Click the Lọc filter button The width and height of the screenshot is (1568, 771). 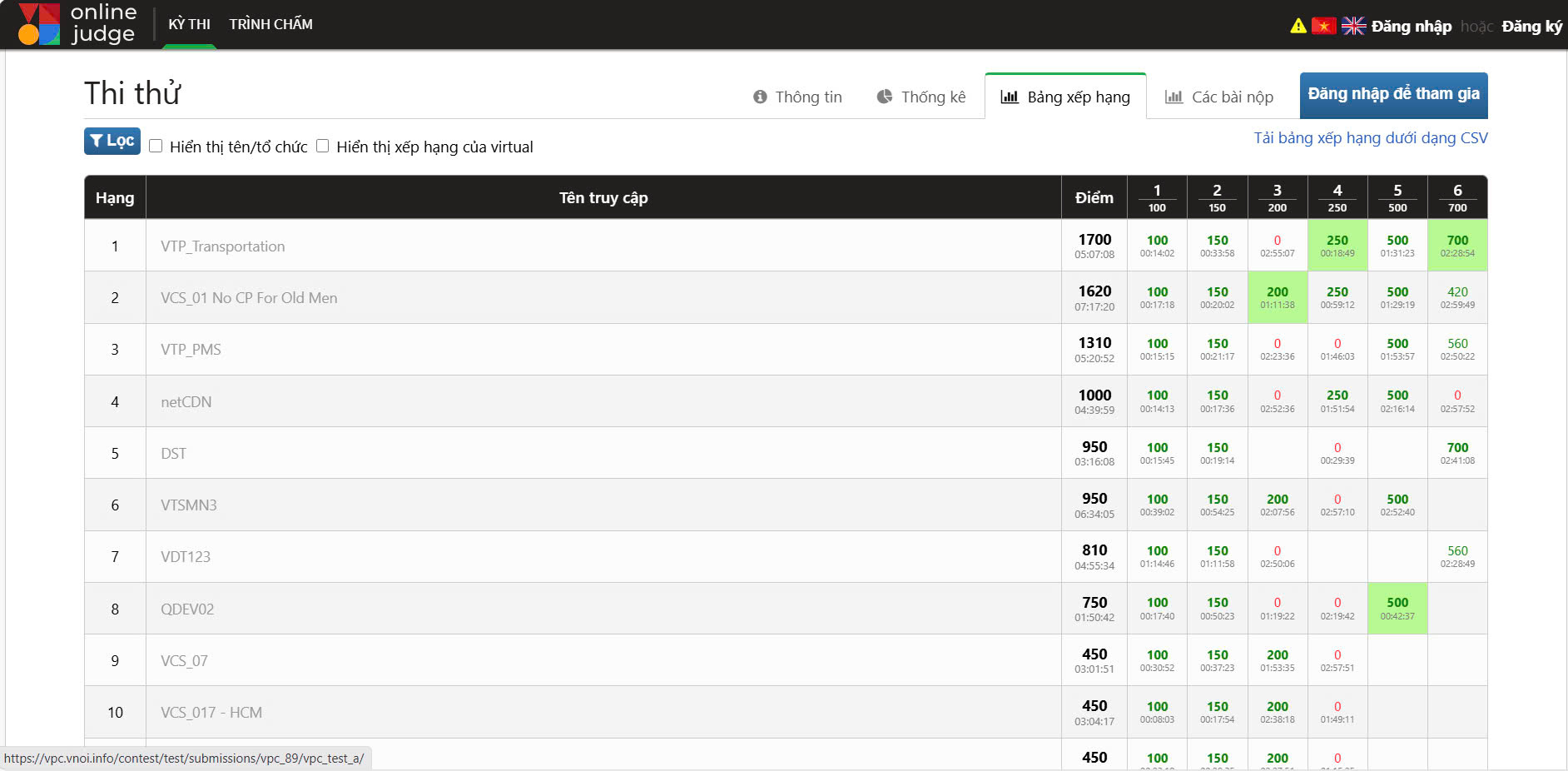[112, 141]
